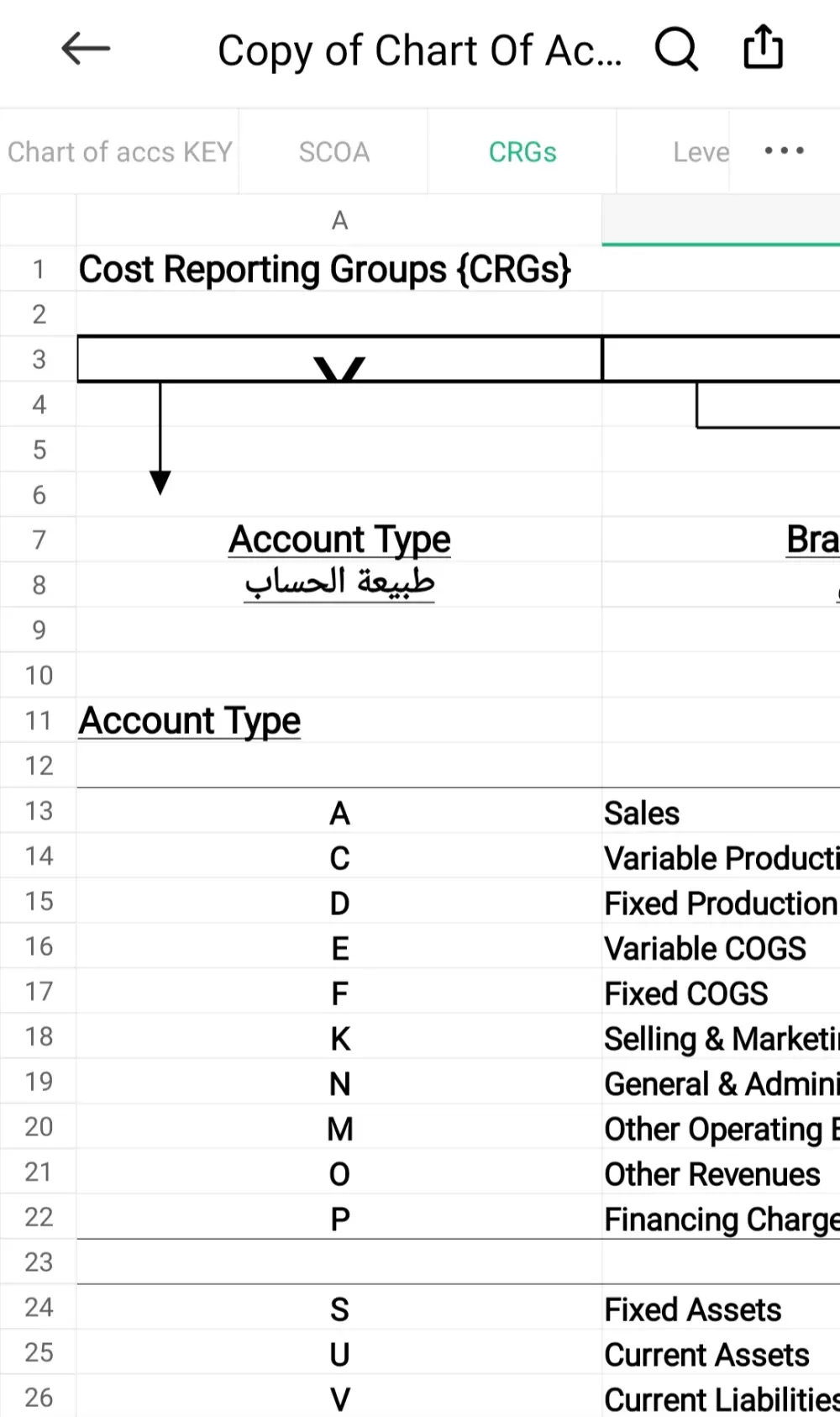The width and height of the screenshot is (840, 1417).
Task: Click the Arabic account type label cell
Action: coord(339,583)
